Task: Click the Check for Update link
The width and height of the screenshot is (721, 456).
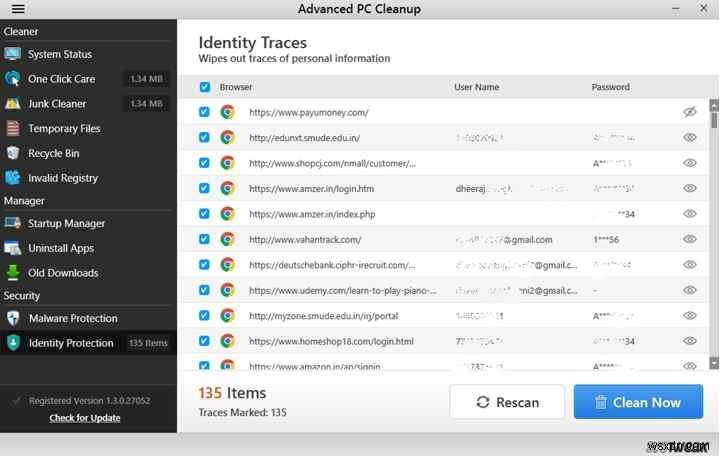Action: click(85, 418)
